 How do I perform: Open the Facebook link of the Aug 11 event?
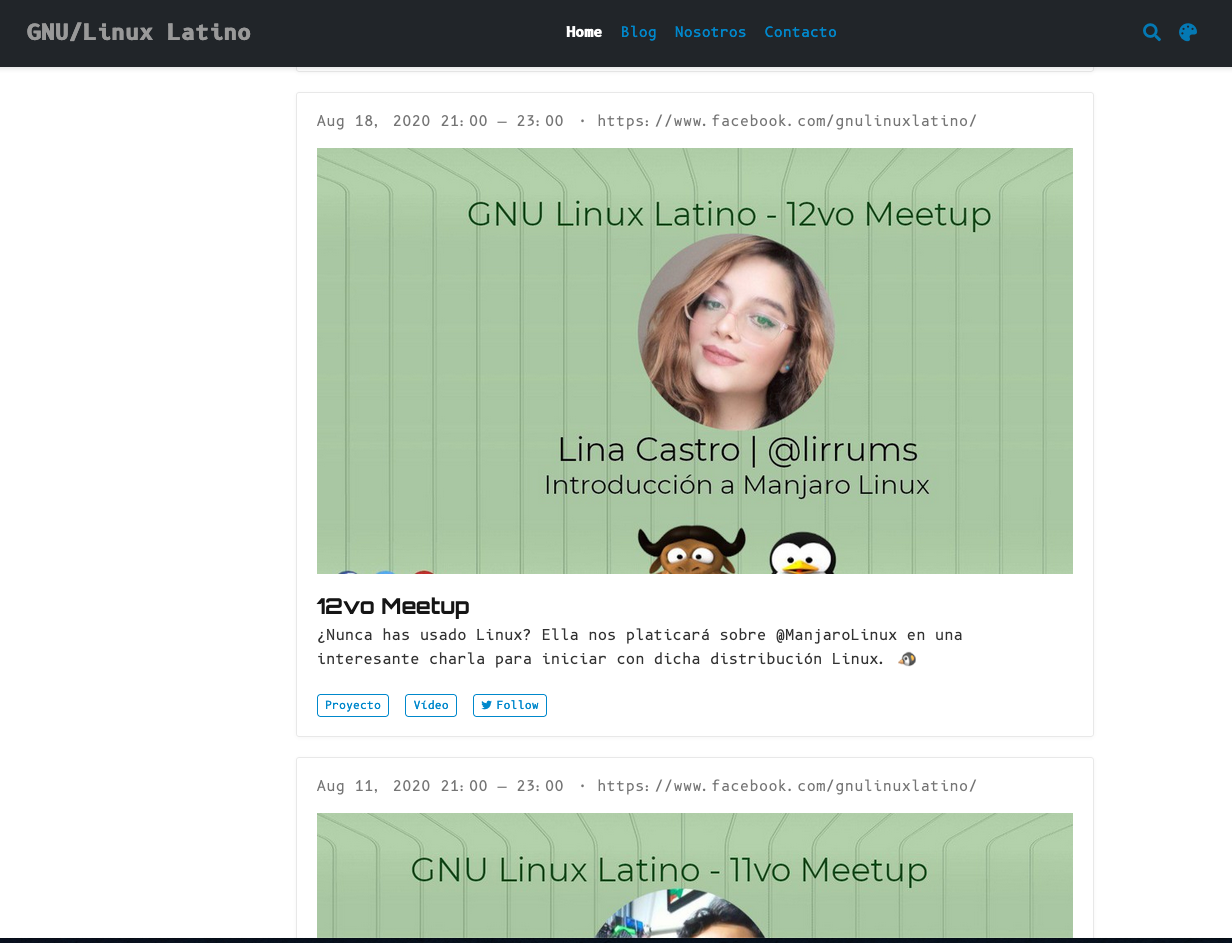click(x=787, y=785)
